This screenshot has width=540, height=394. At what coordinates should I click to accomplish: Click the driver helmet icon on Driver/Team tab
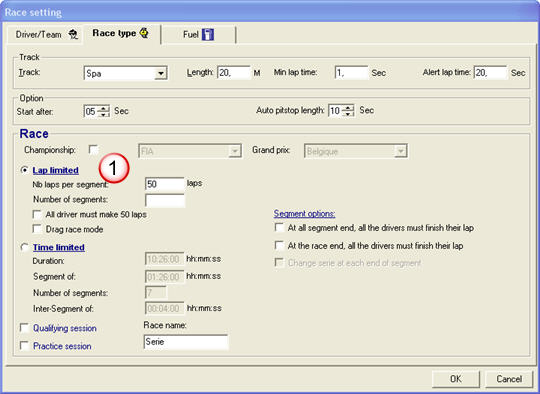pos(73,34)
